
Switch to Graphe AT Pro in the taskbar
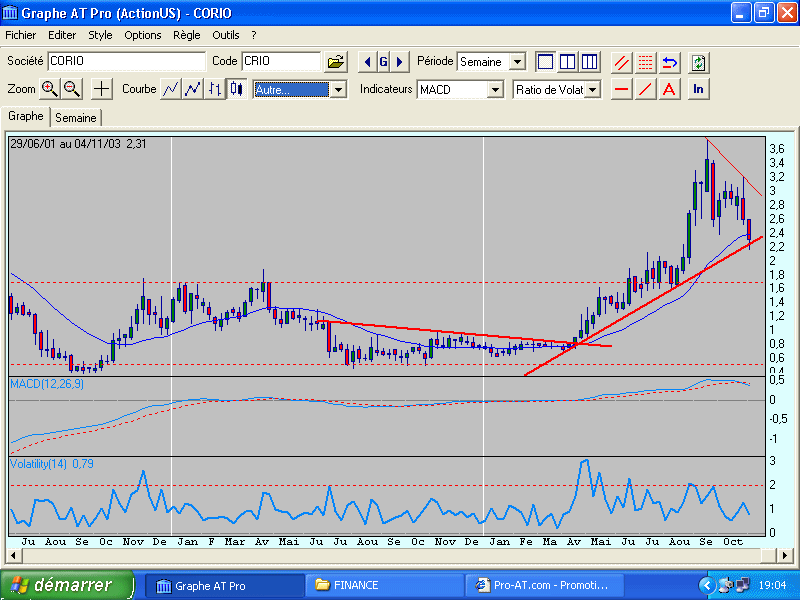(224, 586)
